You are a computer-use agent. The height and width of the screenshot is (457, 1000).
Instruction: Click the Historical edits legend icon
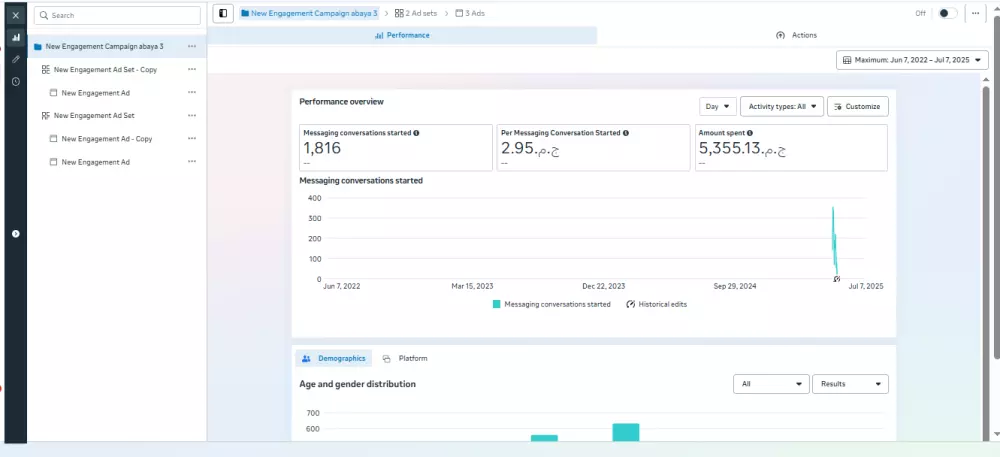pos(631,305)
